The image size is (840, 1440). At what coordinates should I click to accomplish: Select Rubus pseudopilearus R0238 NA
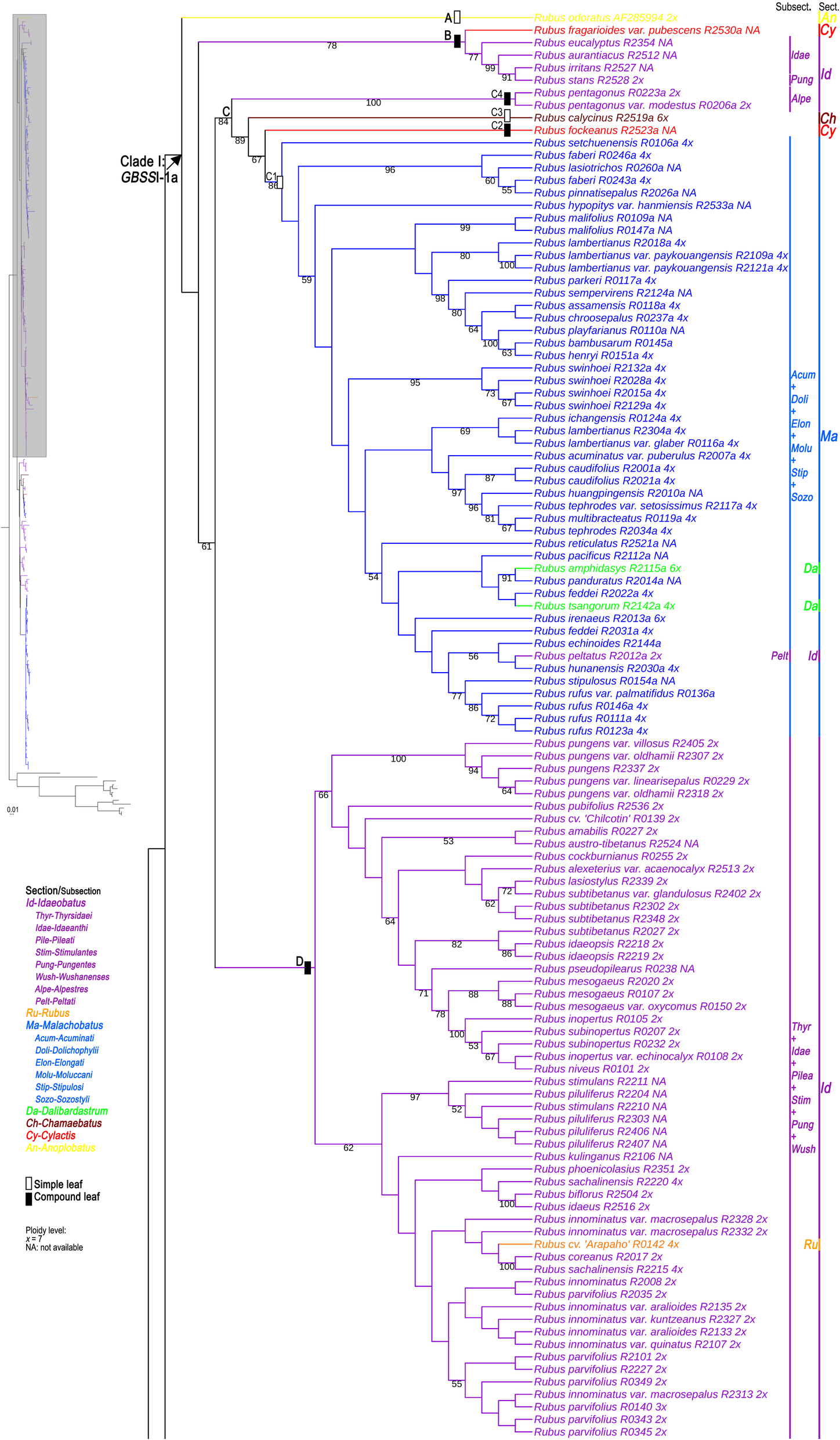(614, 969)
